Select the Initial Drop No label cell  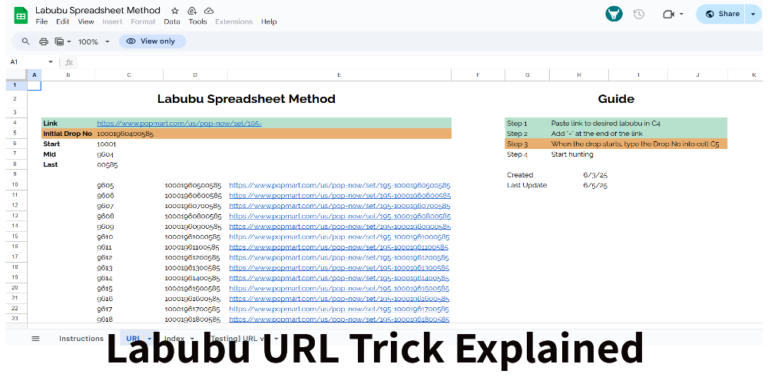click(68, 134)
